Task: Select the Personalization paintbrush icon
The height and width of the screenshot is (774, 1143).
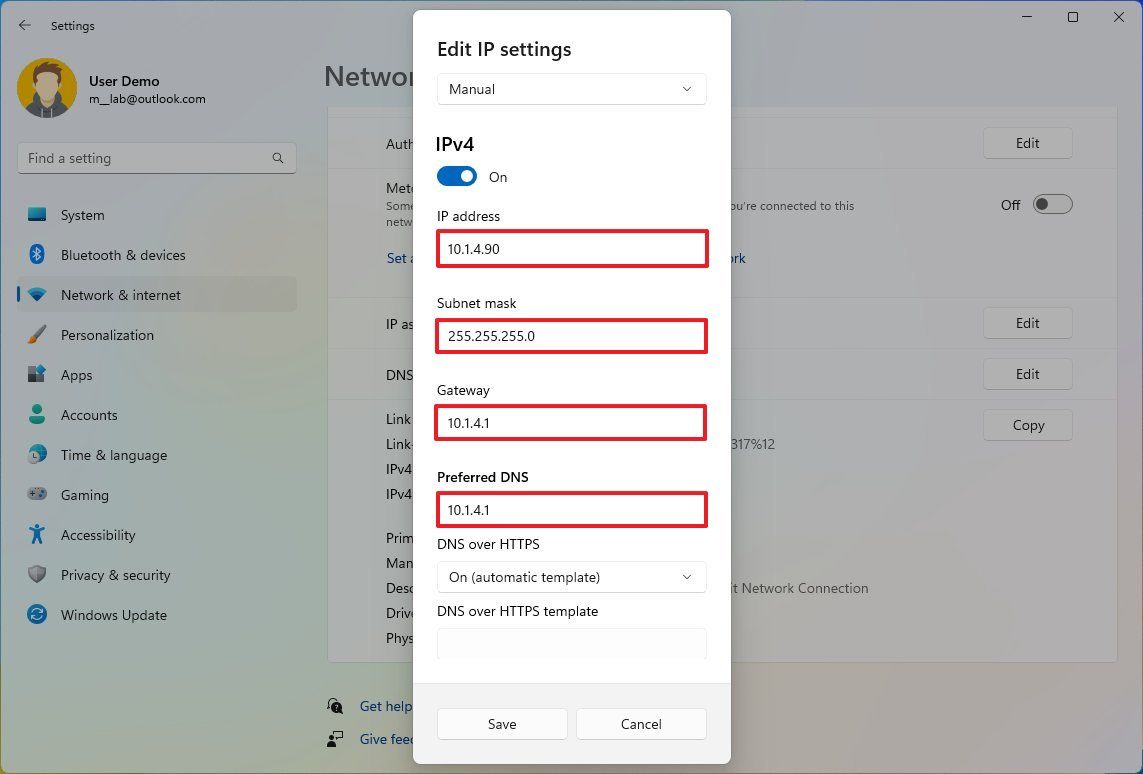Action: (x=36, y=335)
